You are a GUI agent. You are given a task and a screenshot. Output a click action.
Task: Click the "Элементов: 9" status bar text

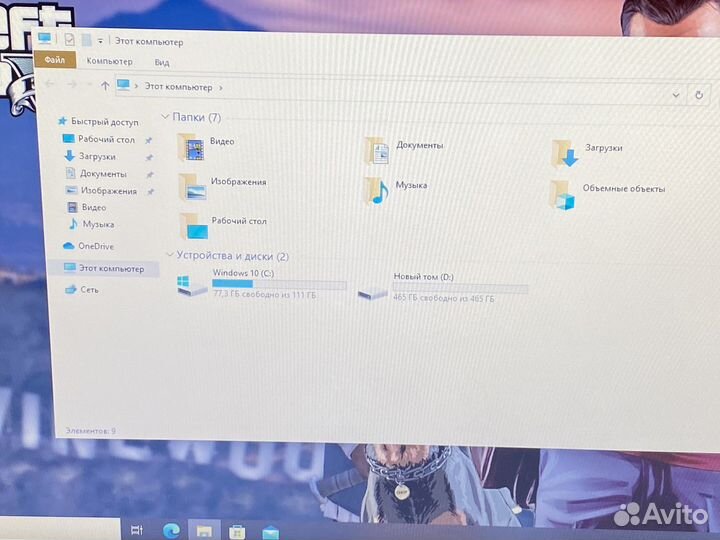(x=90, y=431)
